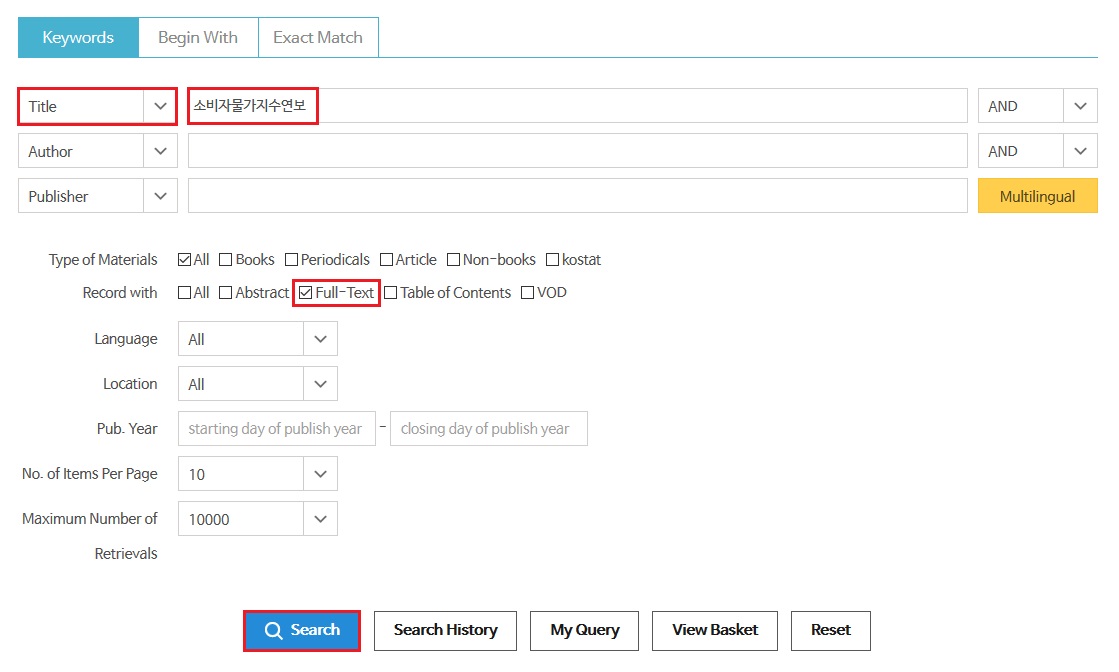Switch to the Begin With tab
1119x672 pixels.
pos(198,38)
